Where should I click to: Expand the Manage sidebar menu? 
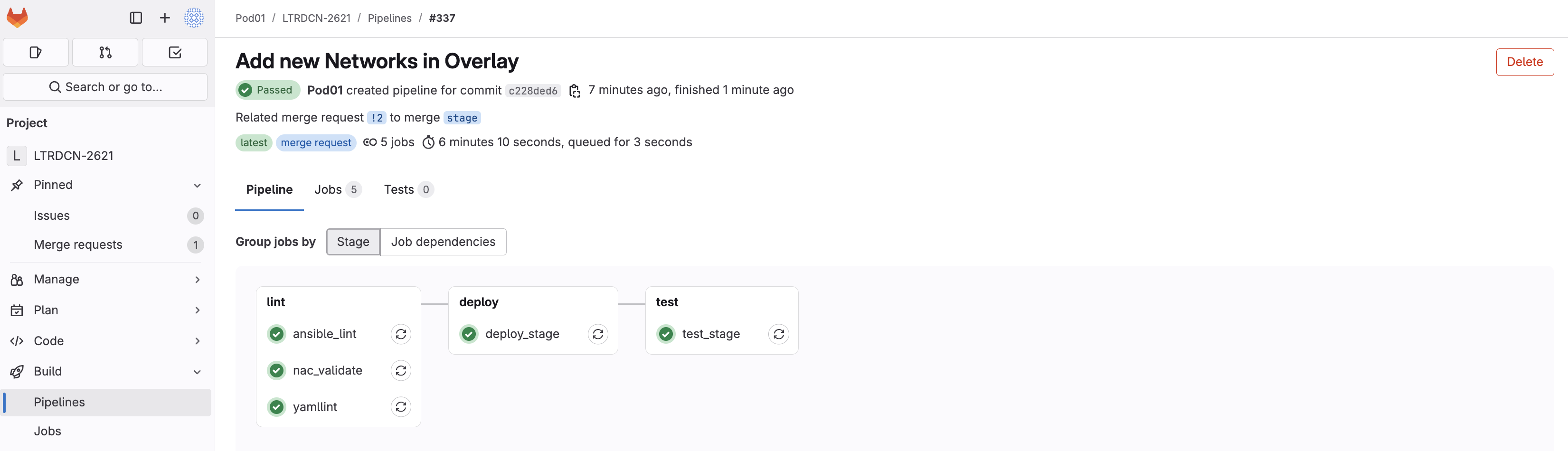coord(197,279)
